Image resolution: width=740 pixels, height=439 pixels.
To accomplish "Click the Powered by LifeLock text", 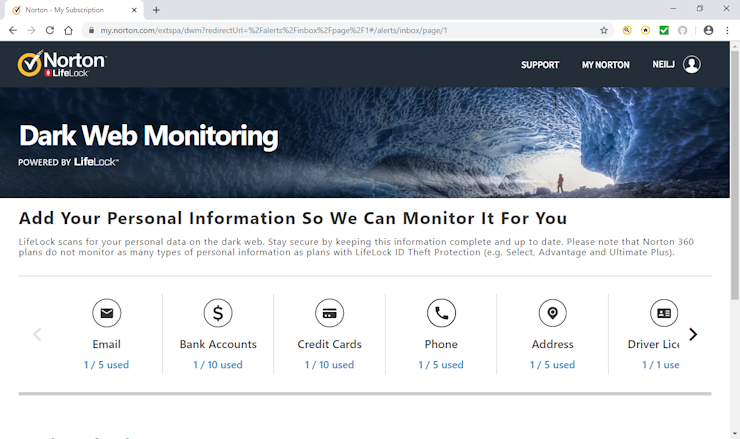I will (68, 162).
